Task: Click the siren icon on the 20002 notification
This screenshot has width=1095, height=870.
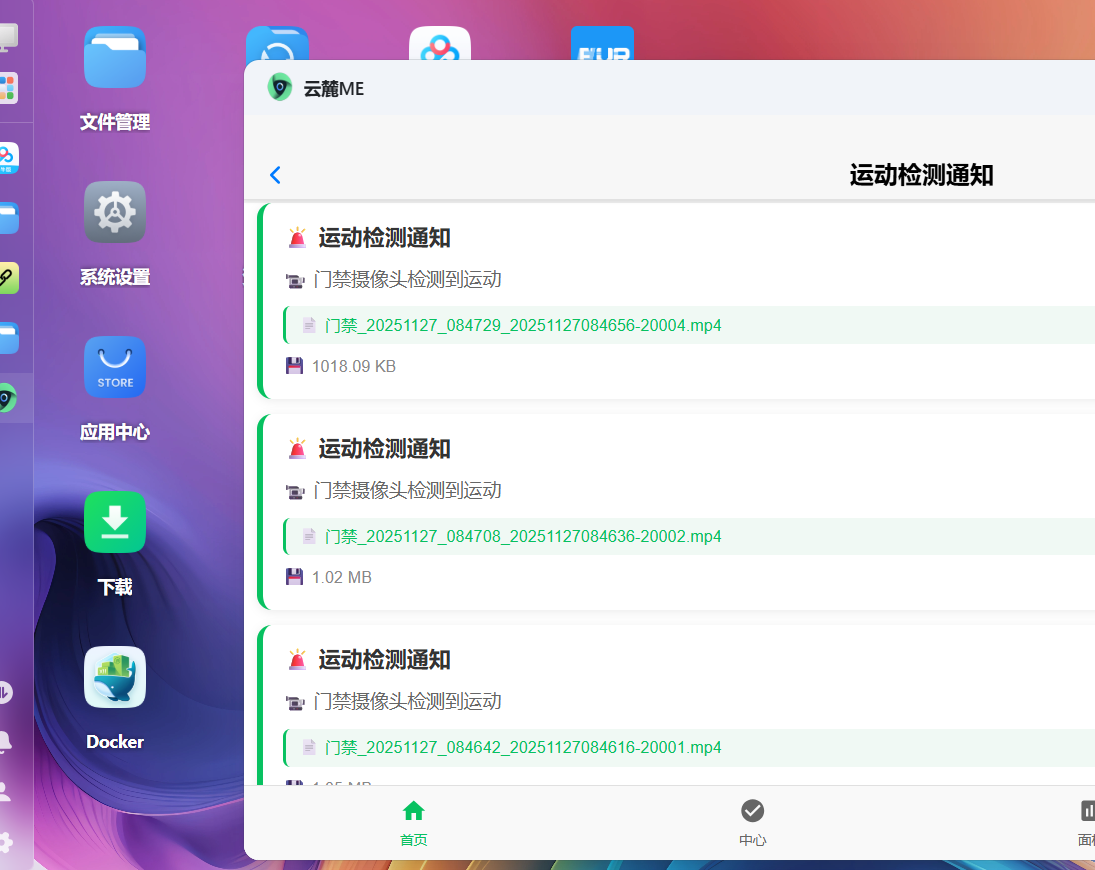Action: tap(297, 448)
